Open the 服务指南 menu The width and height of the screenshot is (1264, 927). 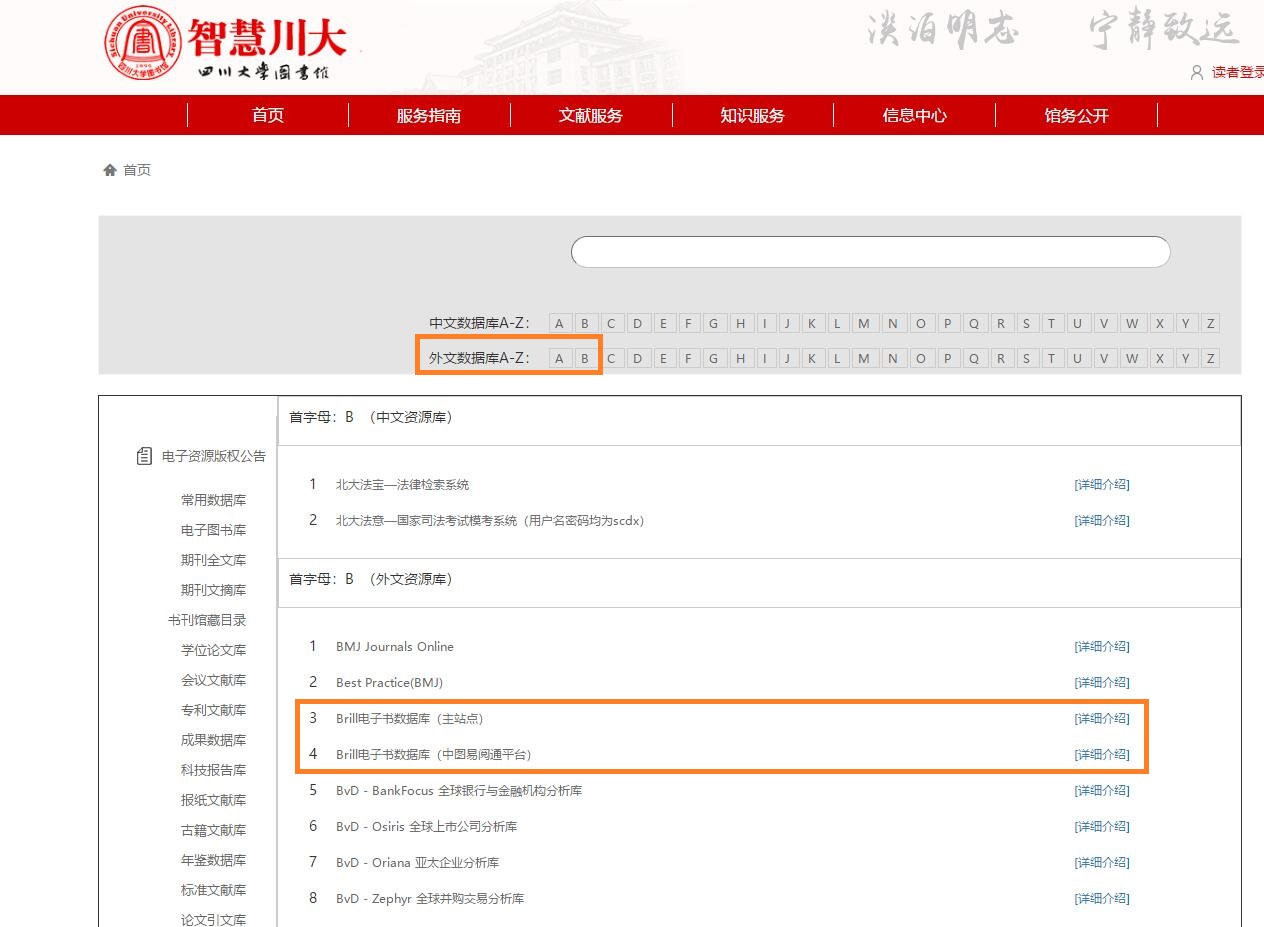tap(429, 115)
